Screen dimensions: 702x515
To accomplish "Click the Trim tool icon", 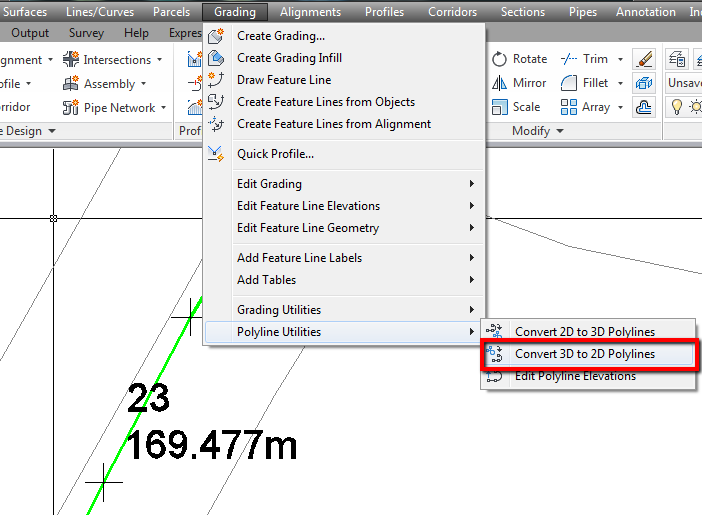I will pos(569,59).
